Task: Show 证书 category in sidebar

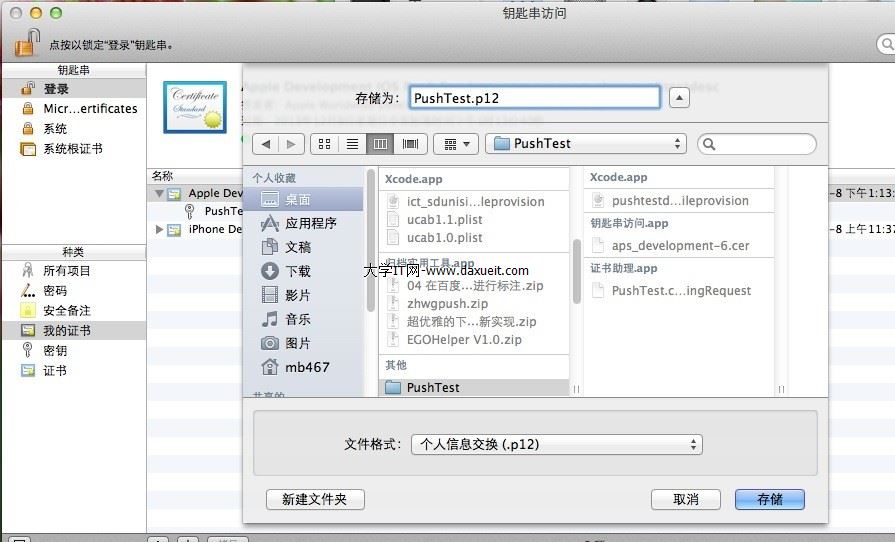Action: pyautogui.click(x=74, y=370)
